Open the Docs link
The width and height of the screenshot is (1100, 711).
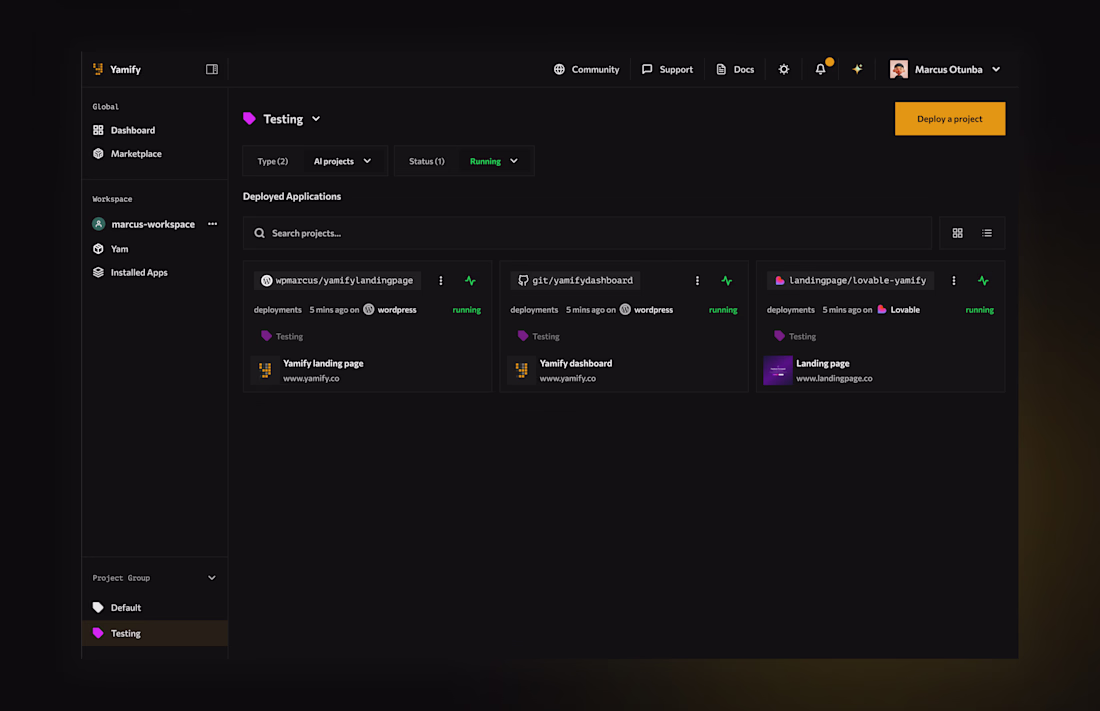click(x=735, y=69)
